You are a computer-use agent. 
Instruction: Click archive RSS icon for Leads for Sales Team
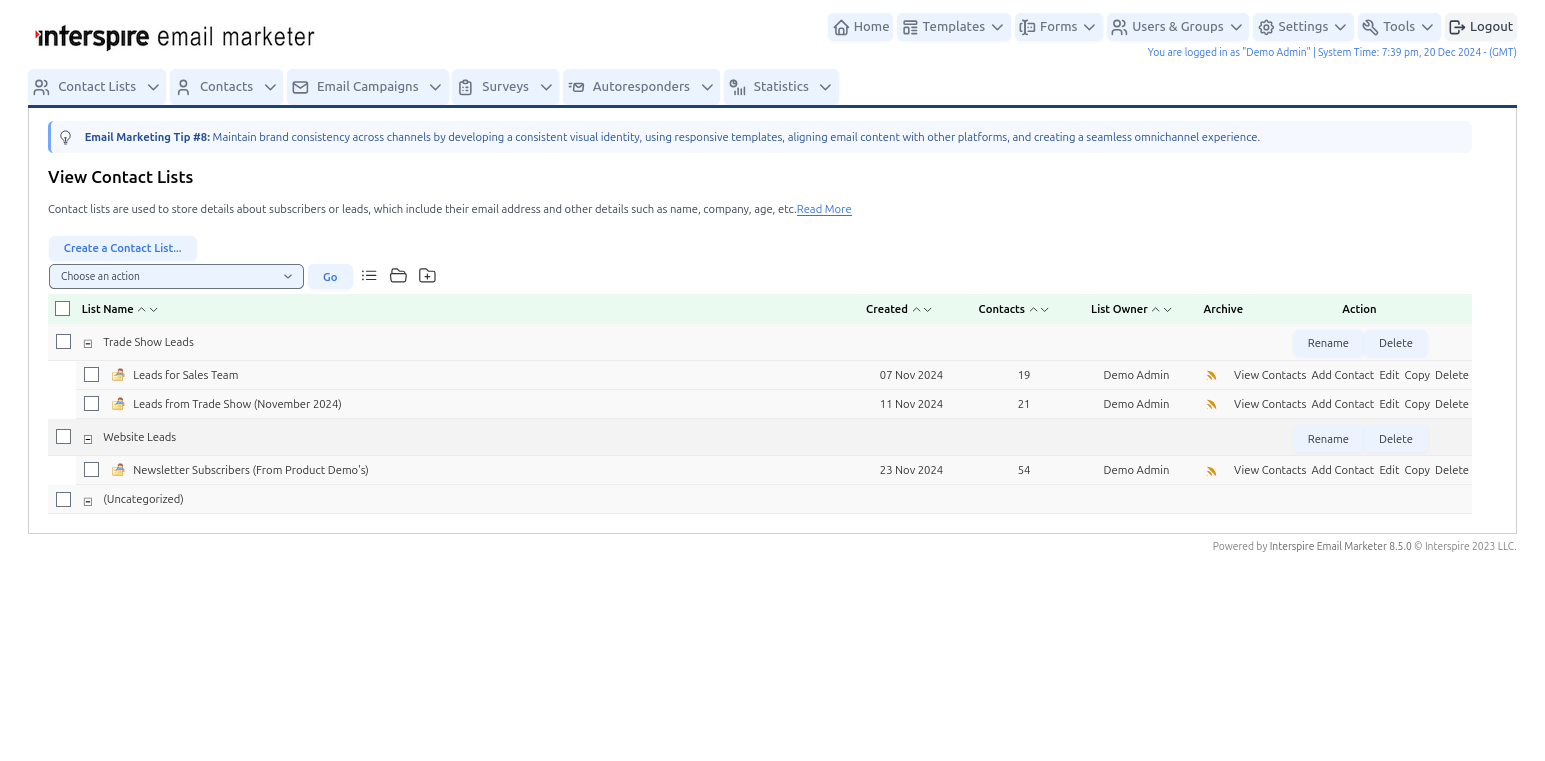[x=1212, y=376]
